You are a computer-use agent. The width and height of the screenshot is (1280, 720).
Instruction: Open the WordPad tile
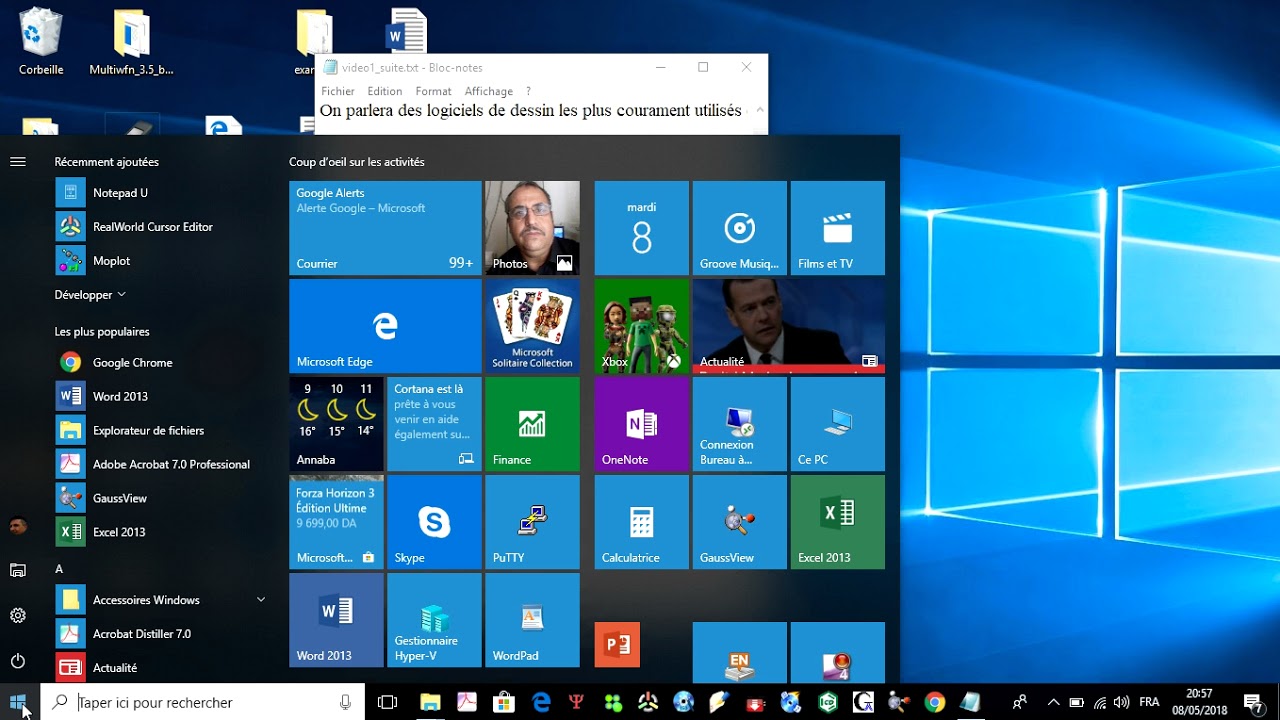pyautogui.click(x=532, y=620)
